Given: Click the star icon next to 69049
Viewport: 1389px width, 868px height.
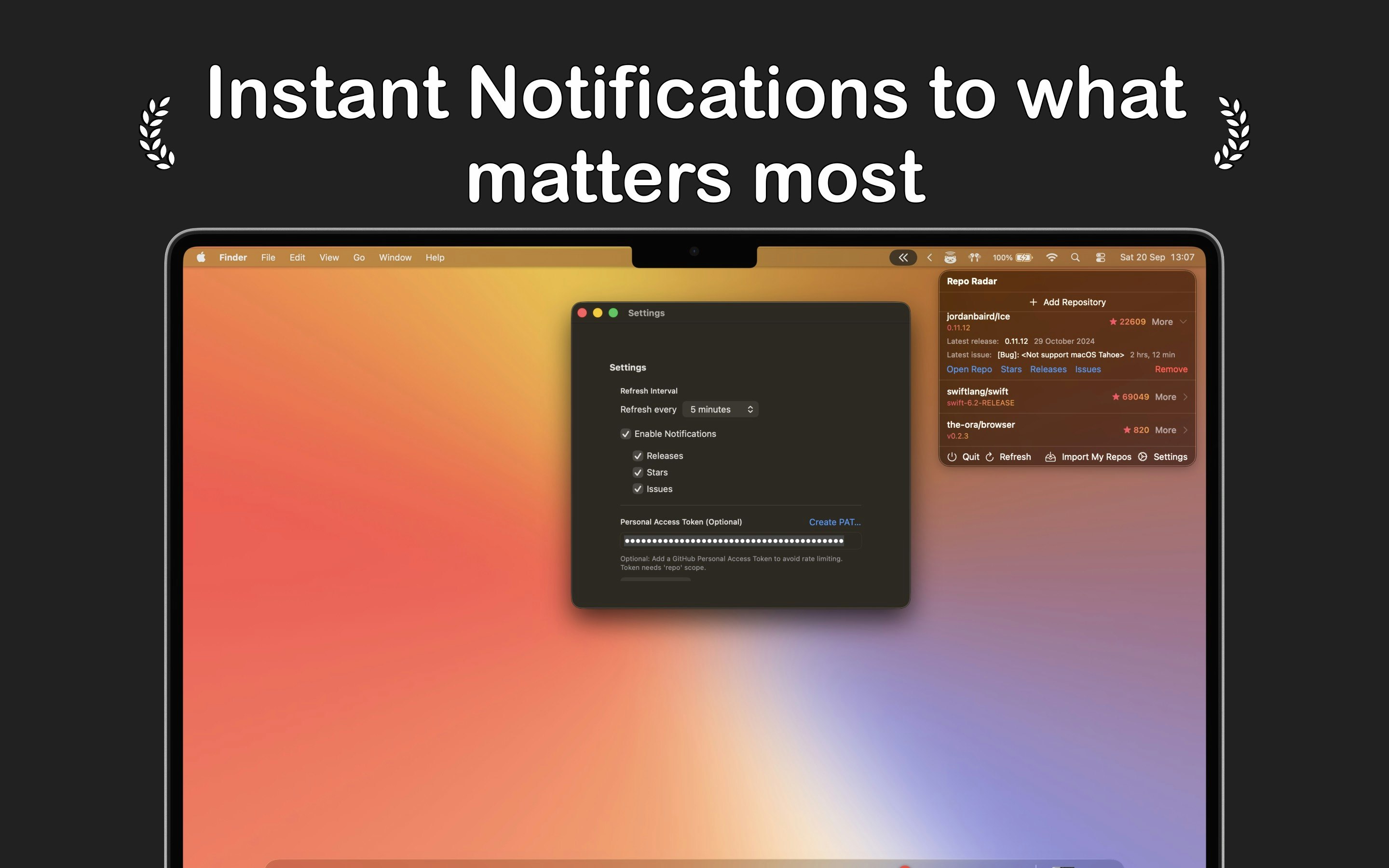Looking at the screenshot, I should (1116, 397).
